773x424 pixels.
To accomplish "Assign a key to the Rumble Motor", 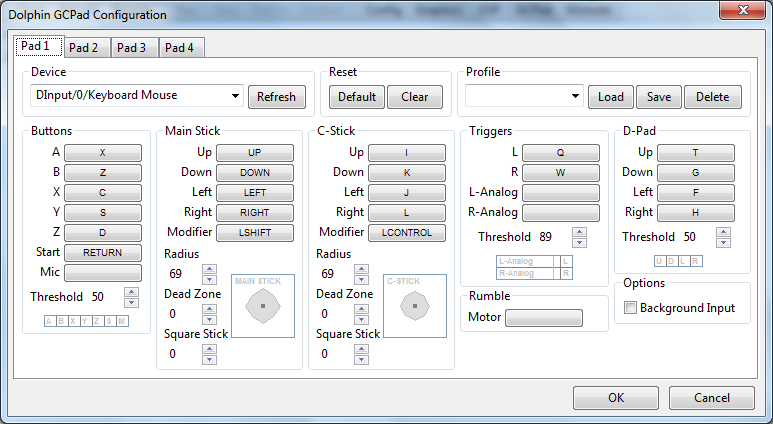I will pos(544,318).
